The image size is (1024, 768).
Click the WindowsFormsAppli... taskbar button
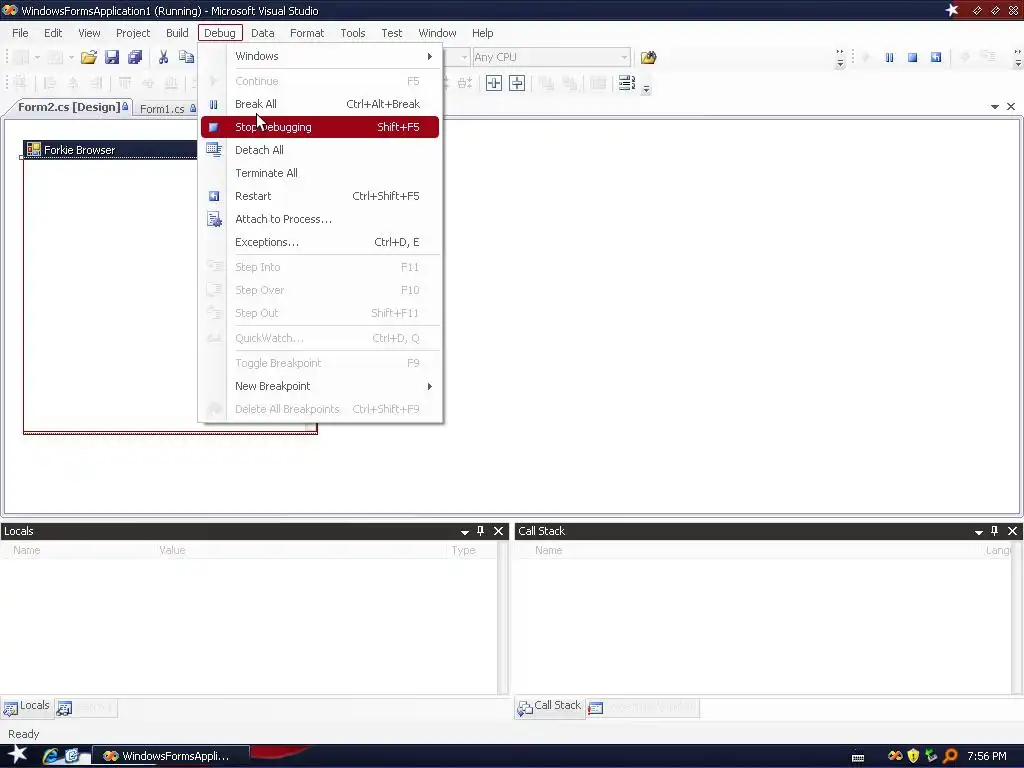pos(170,756)
